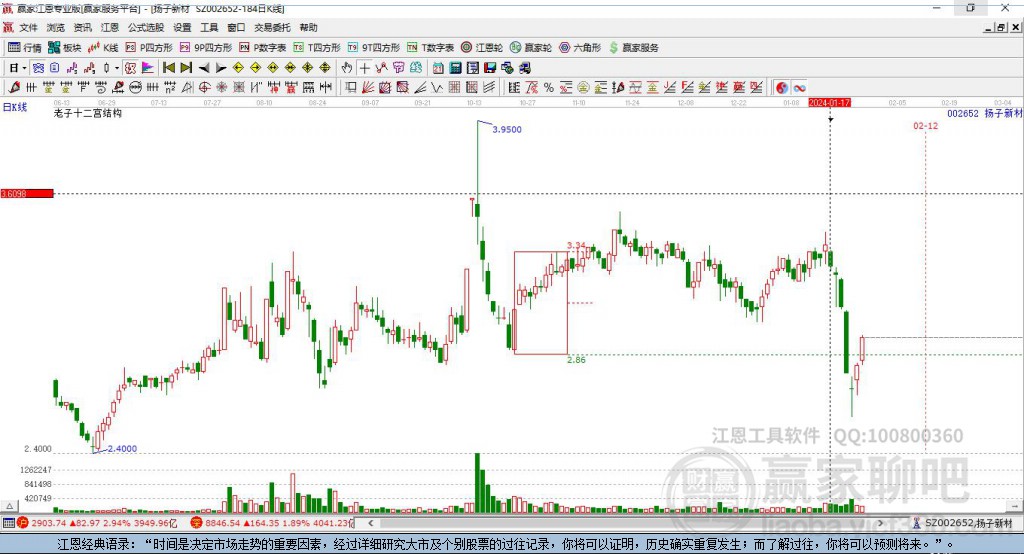Open the 江恩轮 Gann wheel

tap(482, 48)
